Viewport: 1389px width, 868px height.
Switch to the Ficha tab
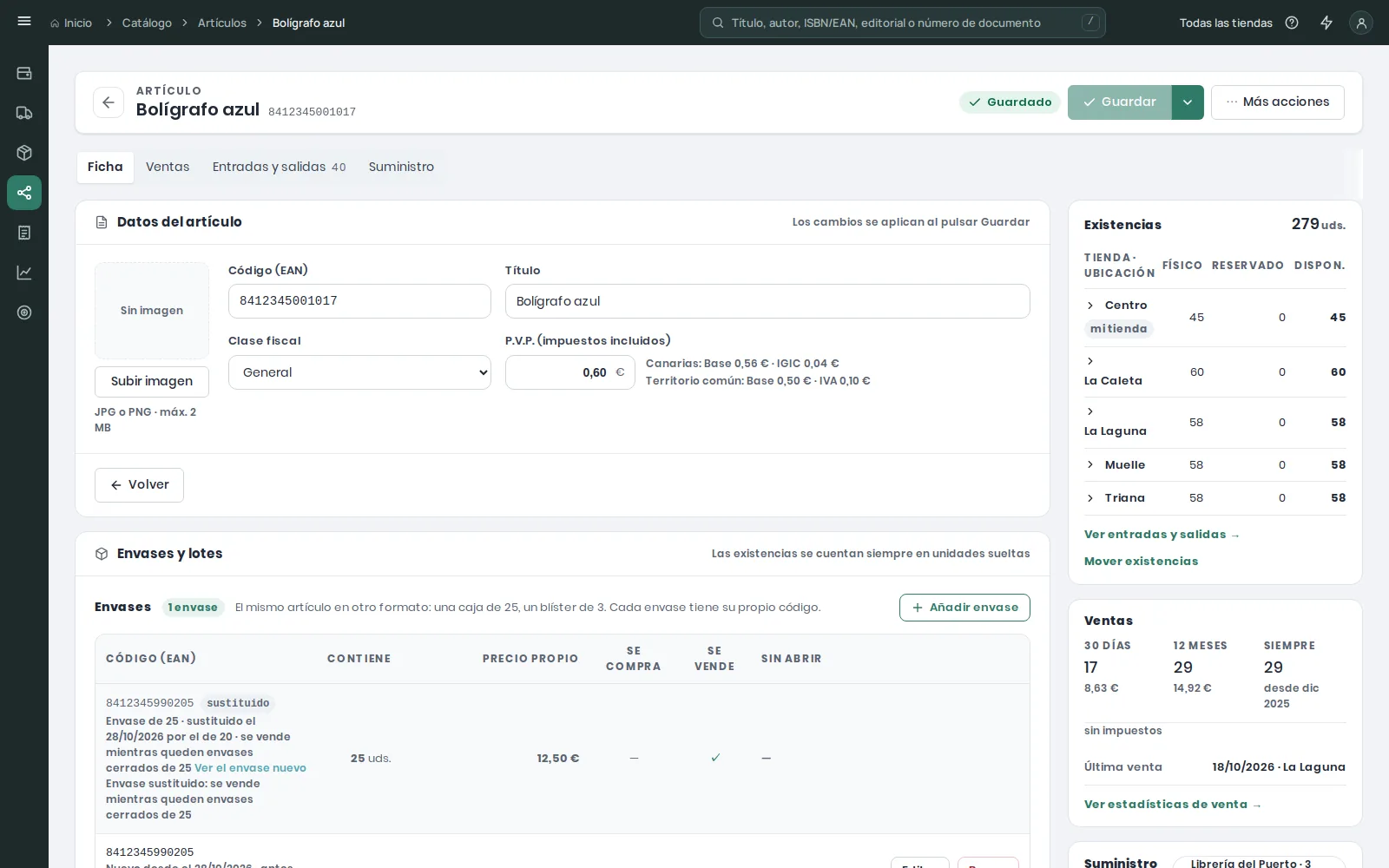(x=105, y=167)
